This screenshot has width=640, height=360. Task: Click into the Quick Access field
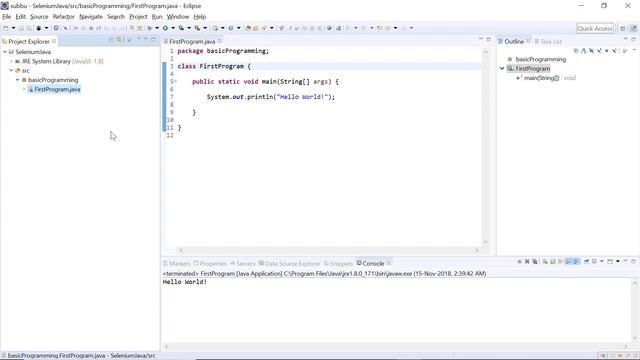[595, 29]
